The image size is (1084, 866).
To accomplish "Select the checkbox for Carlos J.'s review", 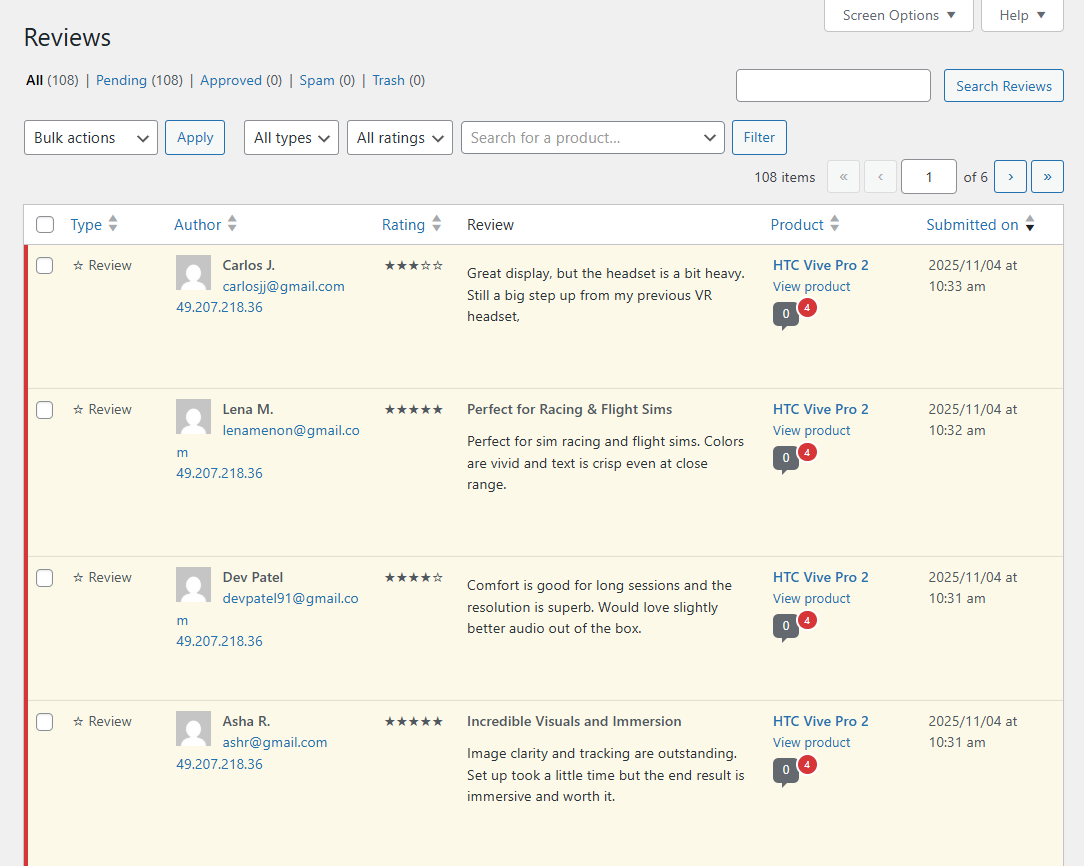I will 45,266.
